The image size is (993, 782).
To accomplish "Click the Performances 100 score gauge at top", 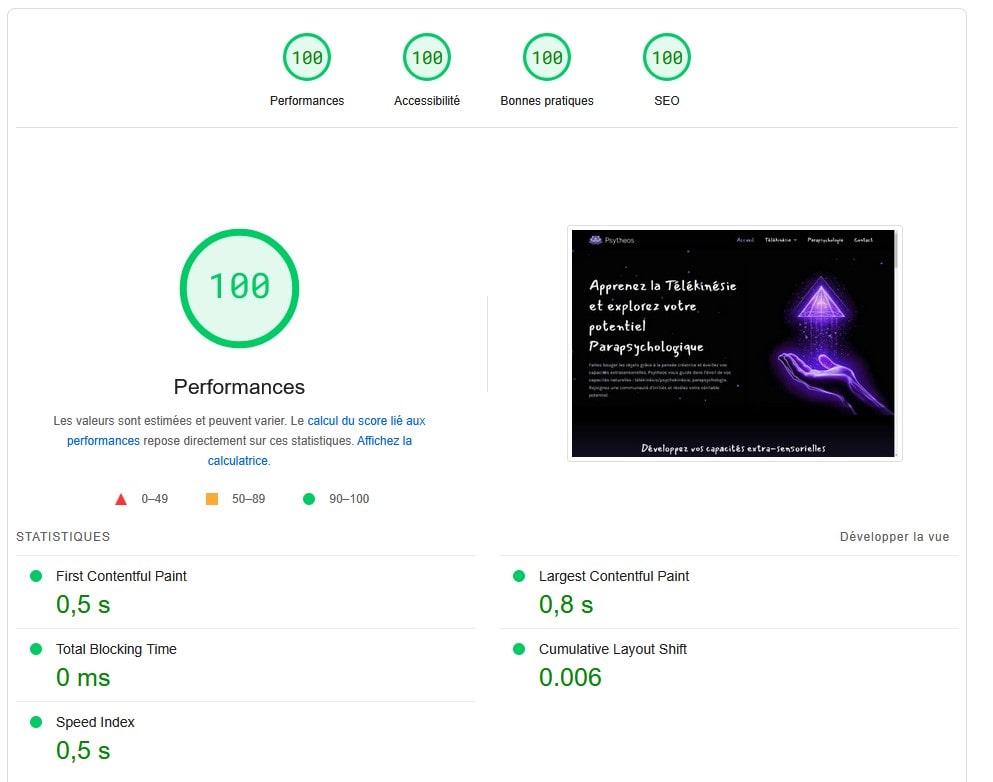I will (x=307, y=57).
